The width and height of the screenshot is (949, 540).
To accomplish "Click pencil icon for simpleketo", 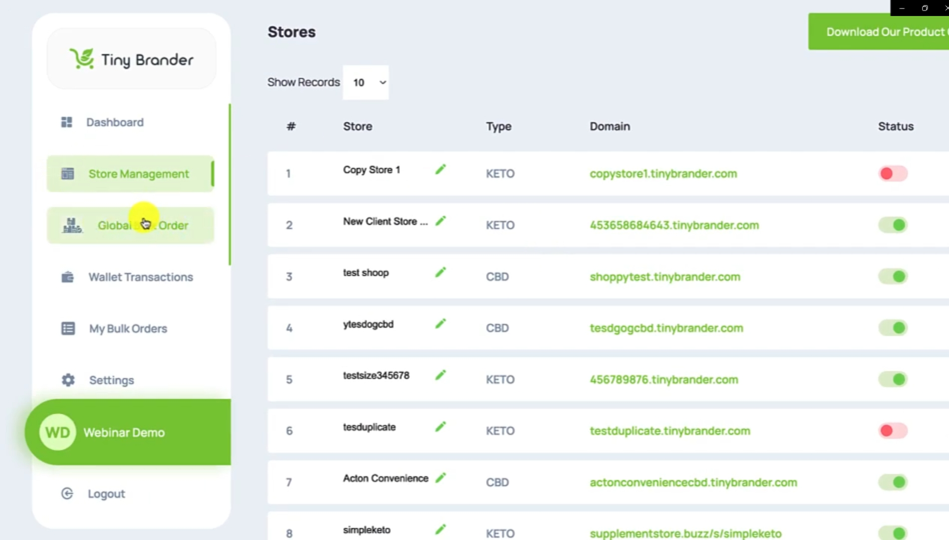I will 441,530.
